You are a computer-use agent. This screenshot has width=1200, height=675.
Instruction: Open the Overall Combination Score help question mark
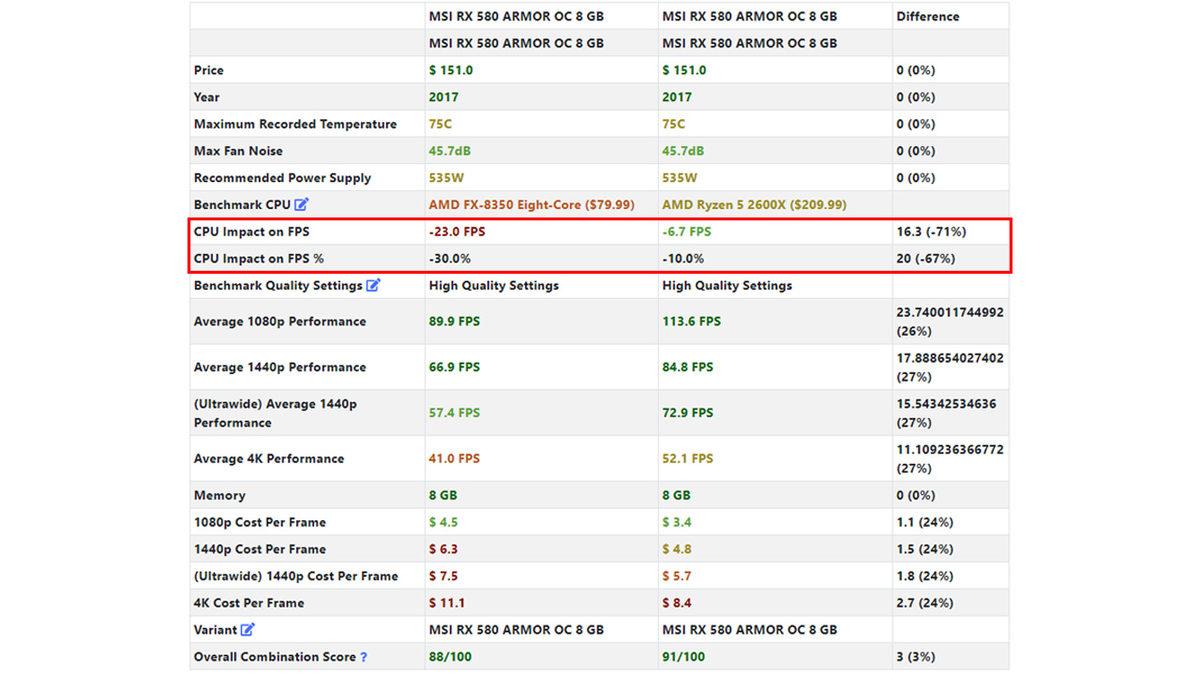(x=364, y=657)
